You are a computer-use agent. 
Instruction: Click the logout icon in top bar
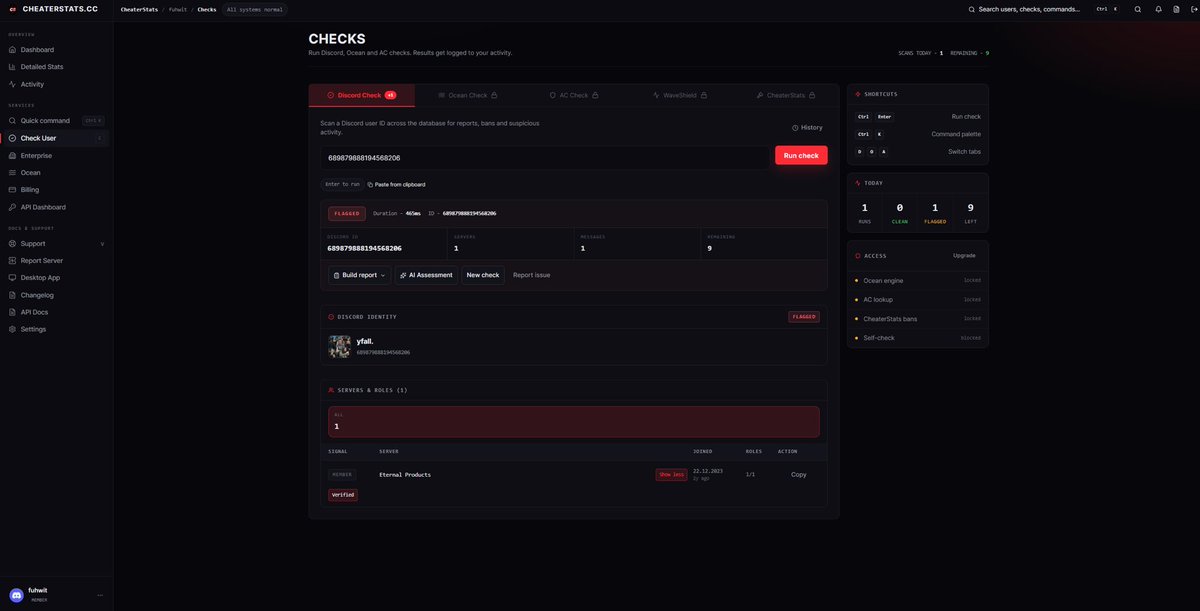(1193, 9)
